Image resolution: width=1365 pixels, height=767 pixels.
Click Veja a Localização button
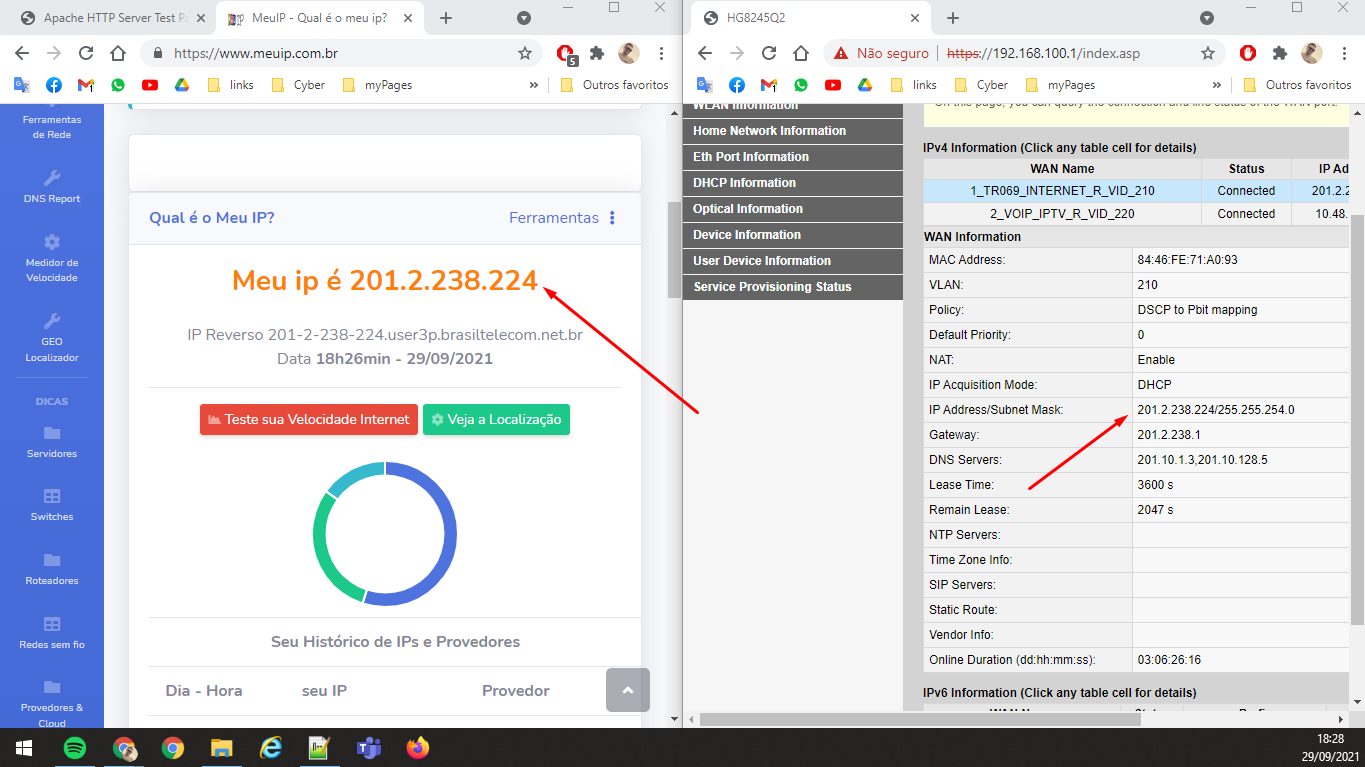point(496,420)
